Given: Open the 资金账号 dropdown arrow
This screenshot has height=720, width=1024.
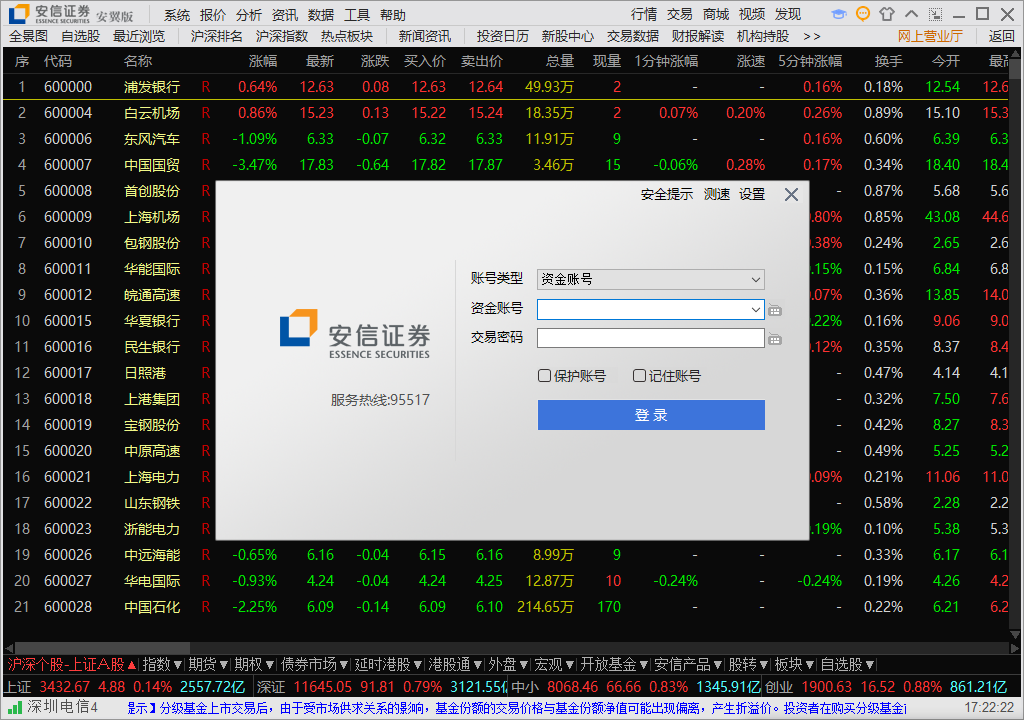Looking at the screenshot, I should [755, 310].
